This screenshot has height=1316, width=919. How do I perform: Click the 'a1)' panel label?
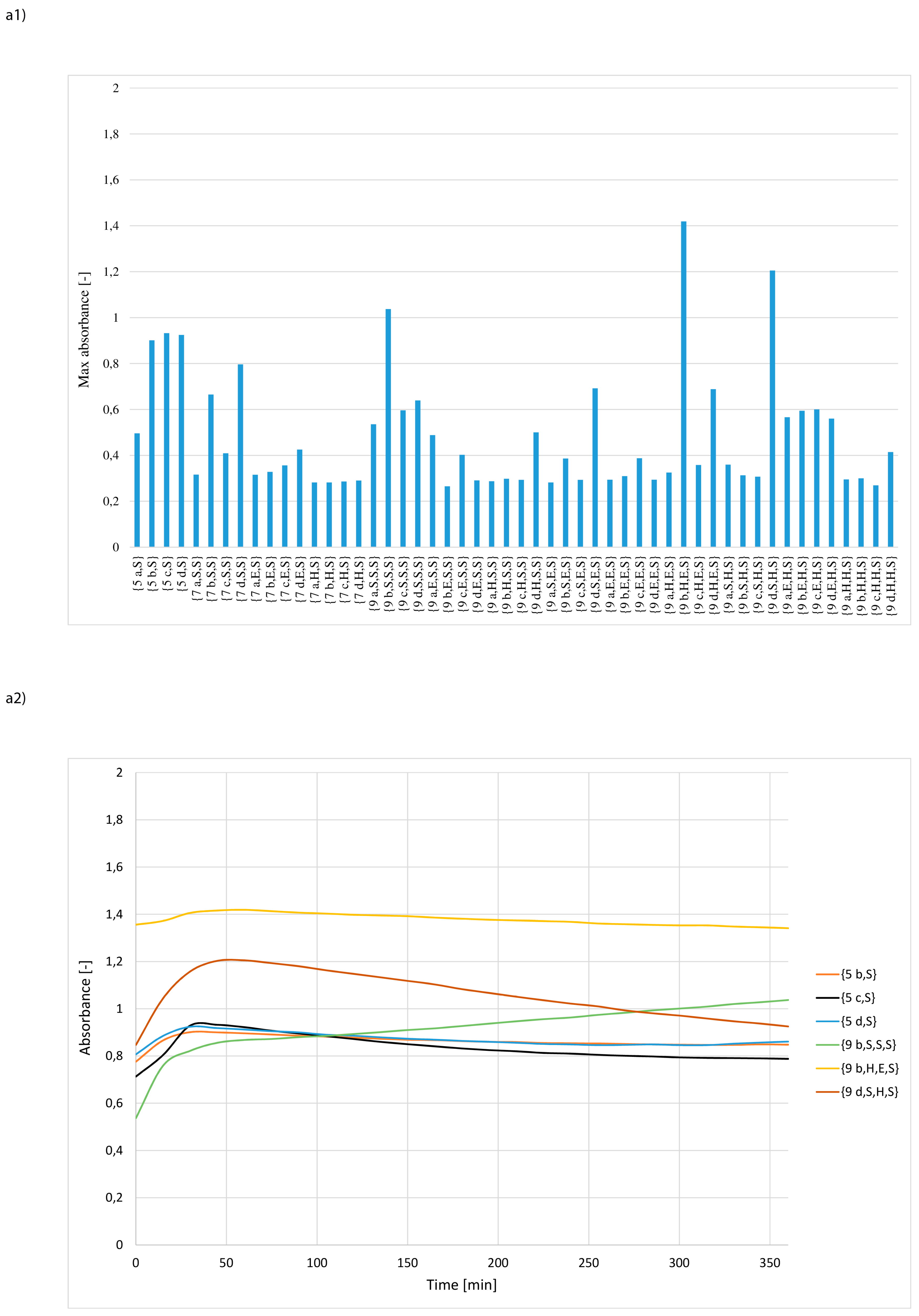click(16, 16)
